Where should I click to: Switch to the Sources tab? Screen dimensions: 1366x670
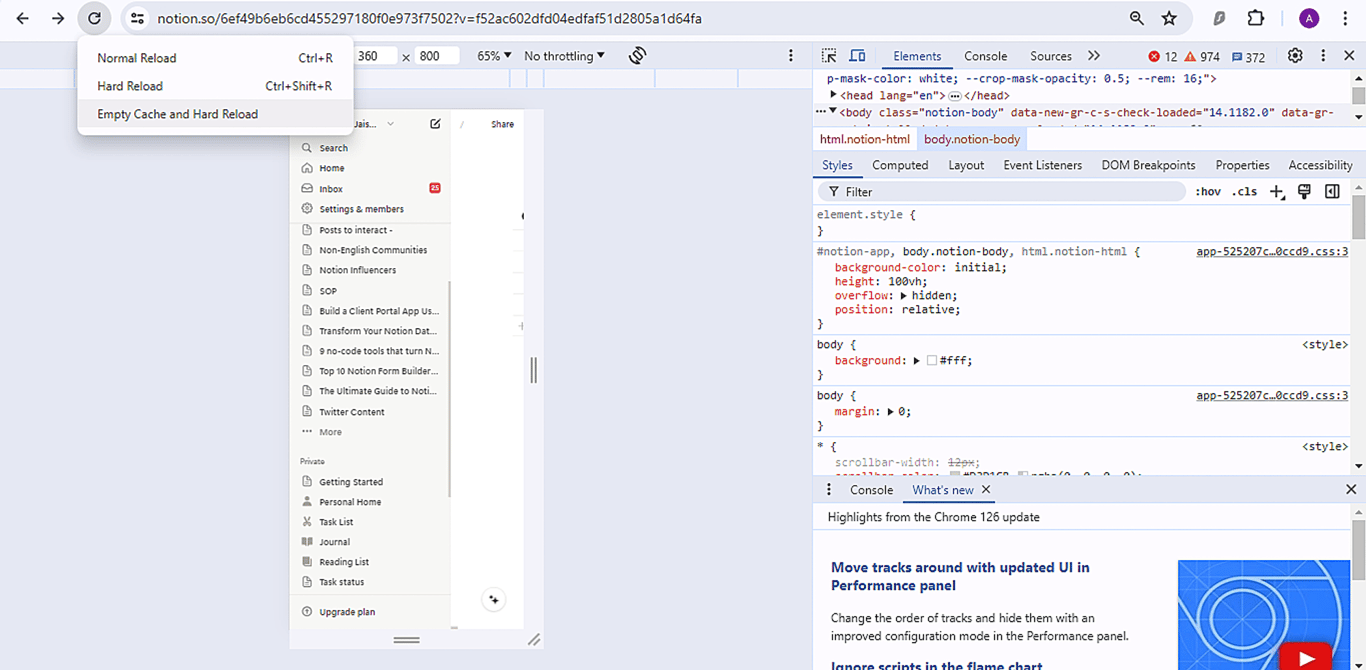(x=1050, y=56)
